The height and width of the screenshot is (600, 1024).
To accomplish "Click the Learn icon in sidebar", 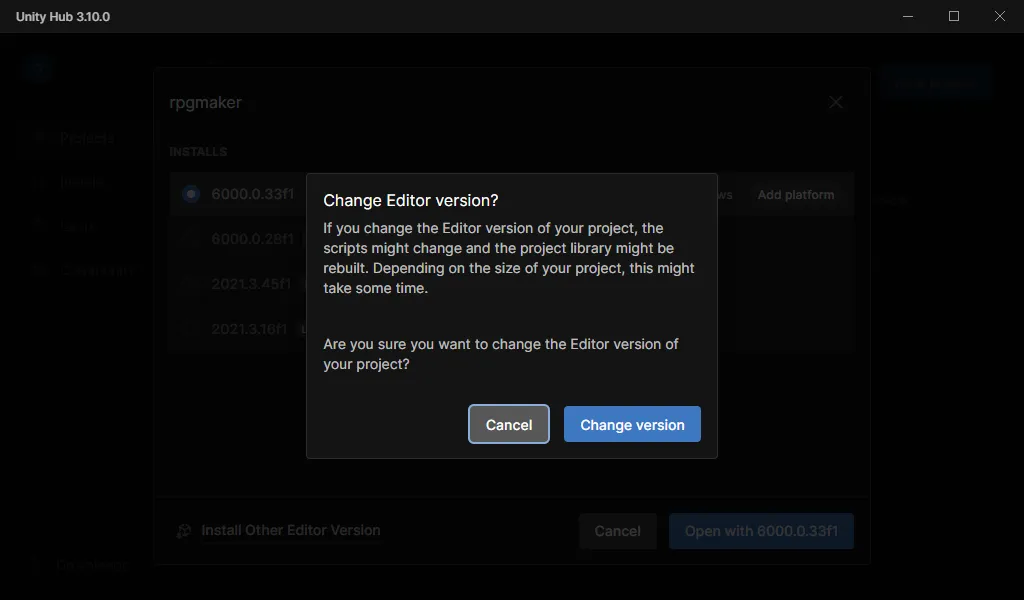I will pos(40,227).
